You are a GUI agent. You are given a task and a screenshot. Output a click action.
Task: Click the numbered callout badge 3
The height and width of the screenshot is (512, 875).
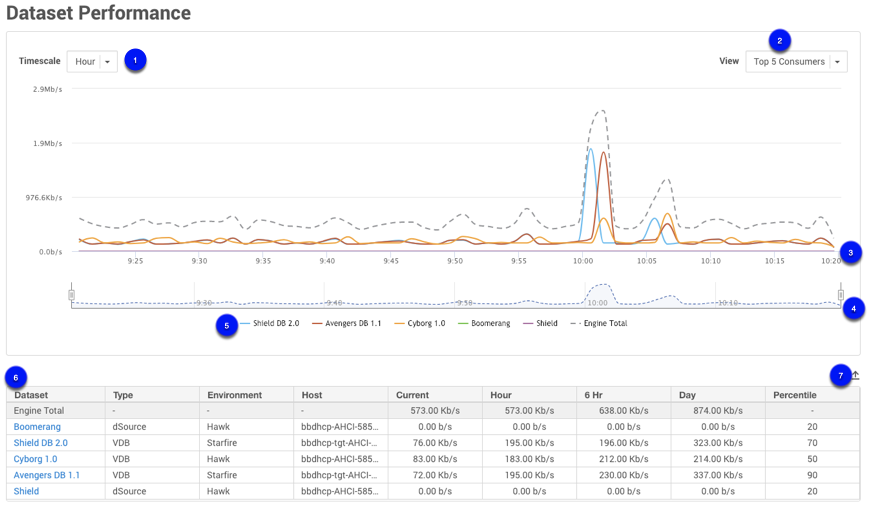pyautogui.click(x=850, y=252)
